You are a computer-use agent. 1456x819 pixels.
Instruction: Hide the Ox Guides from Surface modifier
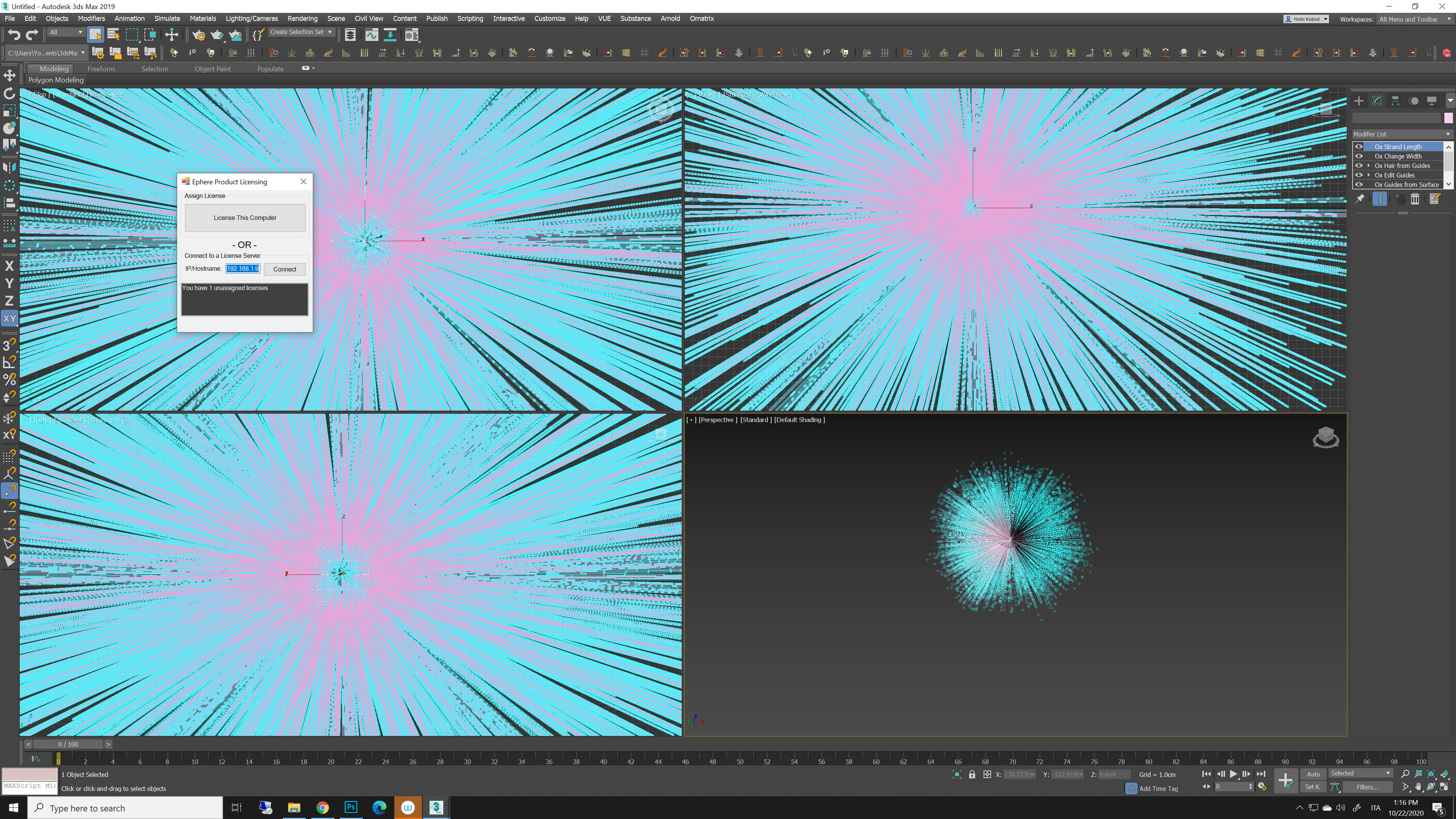(x=1359, y=185)
